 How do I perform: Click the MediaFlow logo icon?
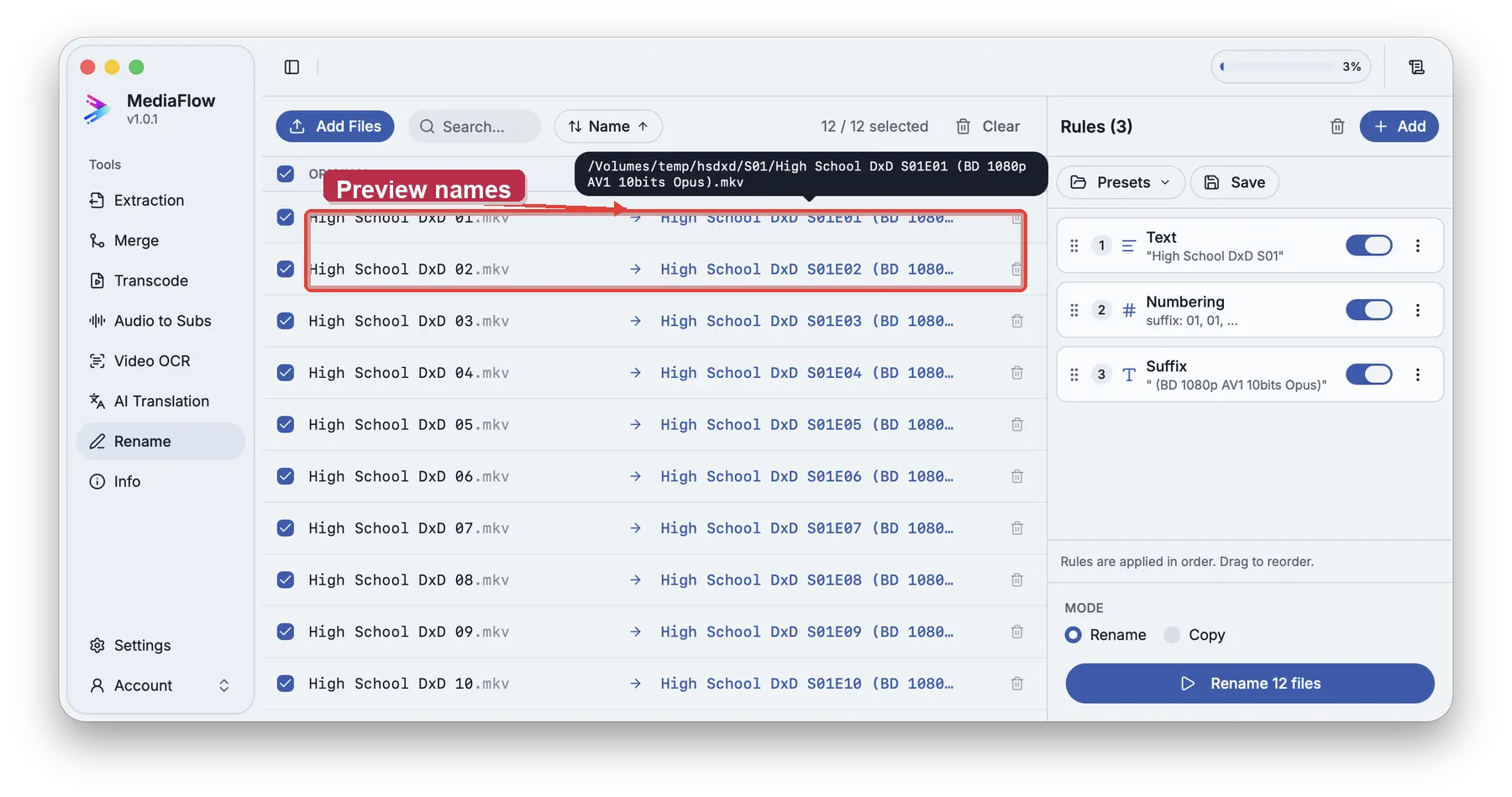point(97,109)
